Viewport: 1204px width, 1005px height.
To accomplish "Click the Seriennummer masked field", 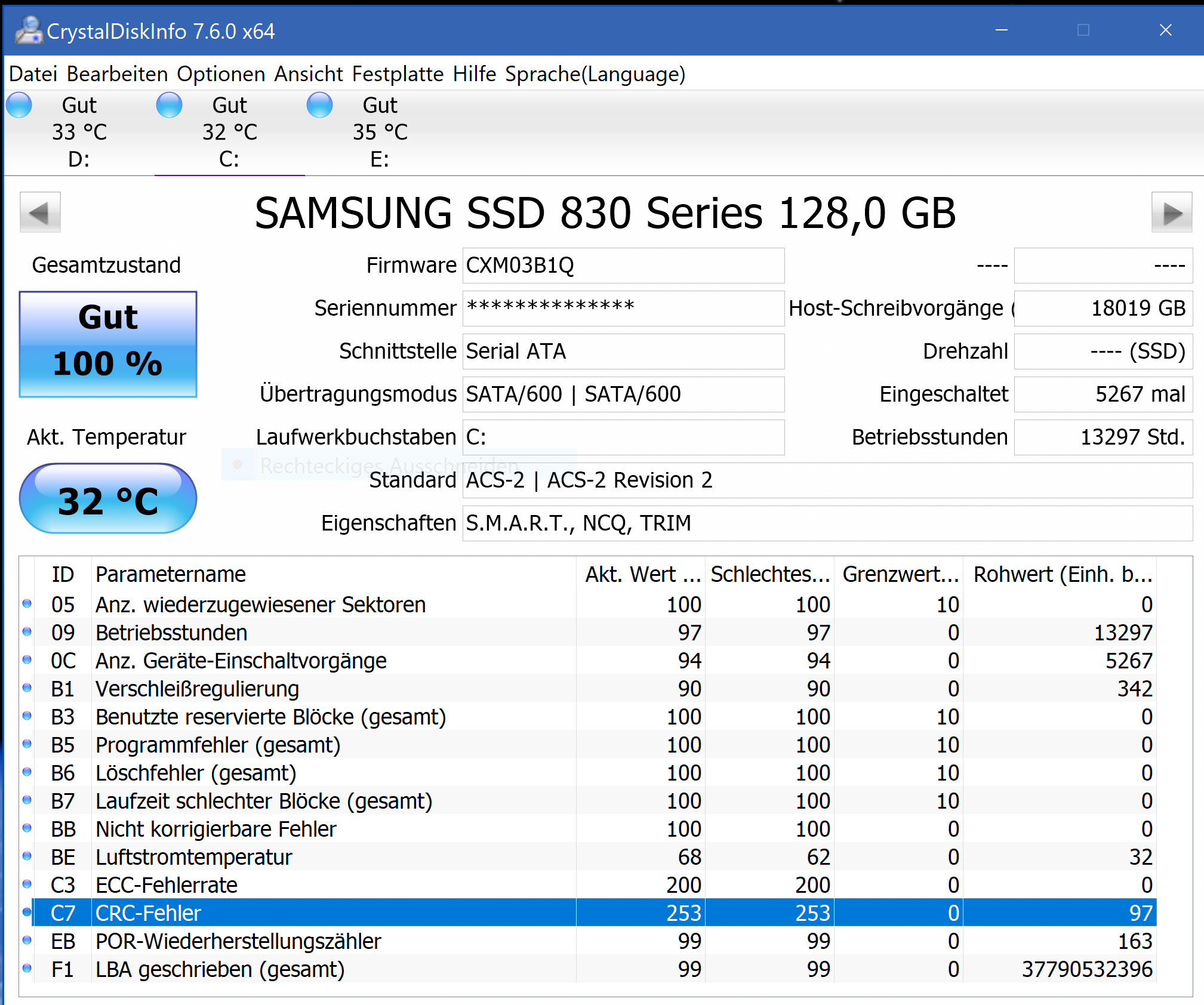I will click(623, 309).
